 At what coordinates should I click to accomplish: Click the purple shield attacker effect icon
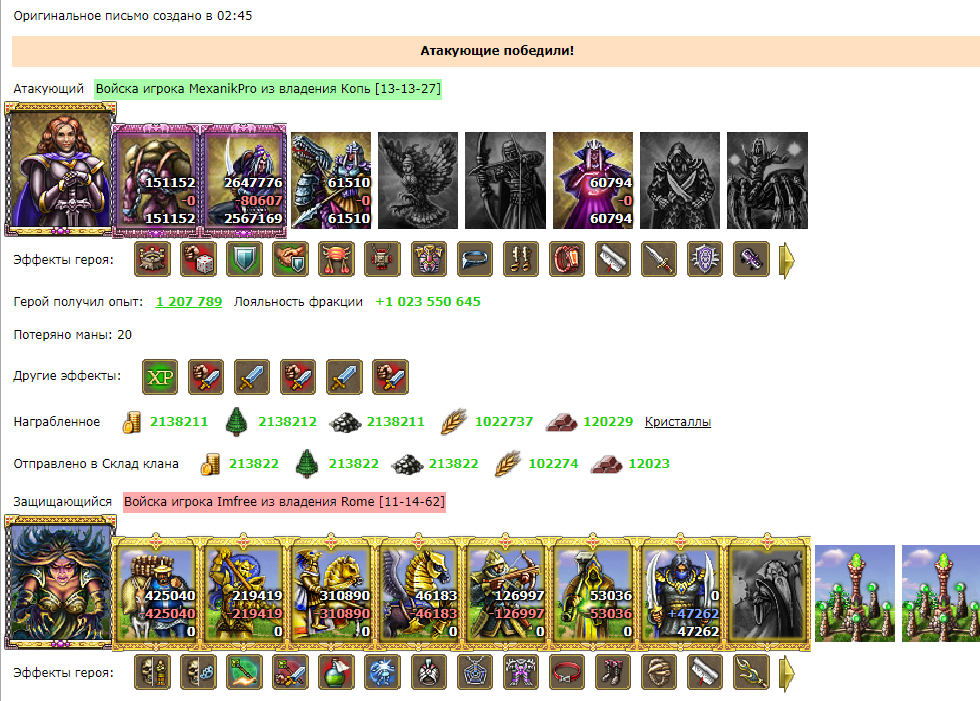coord(705,259)
